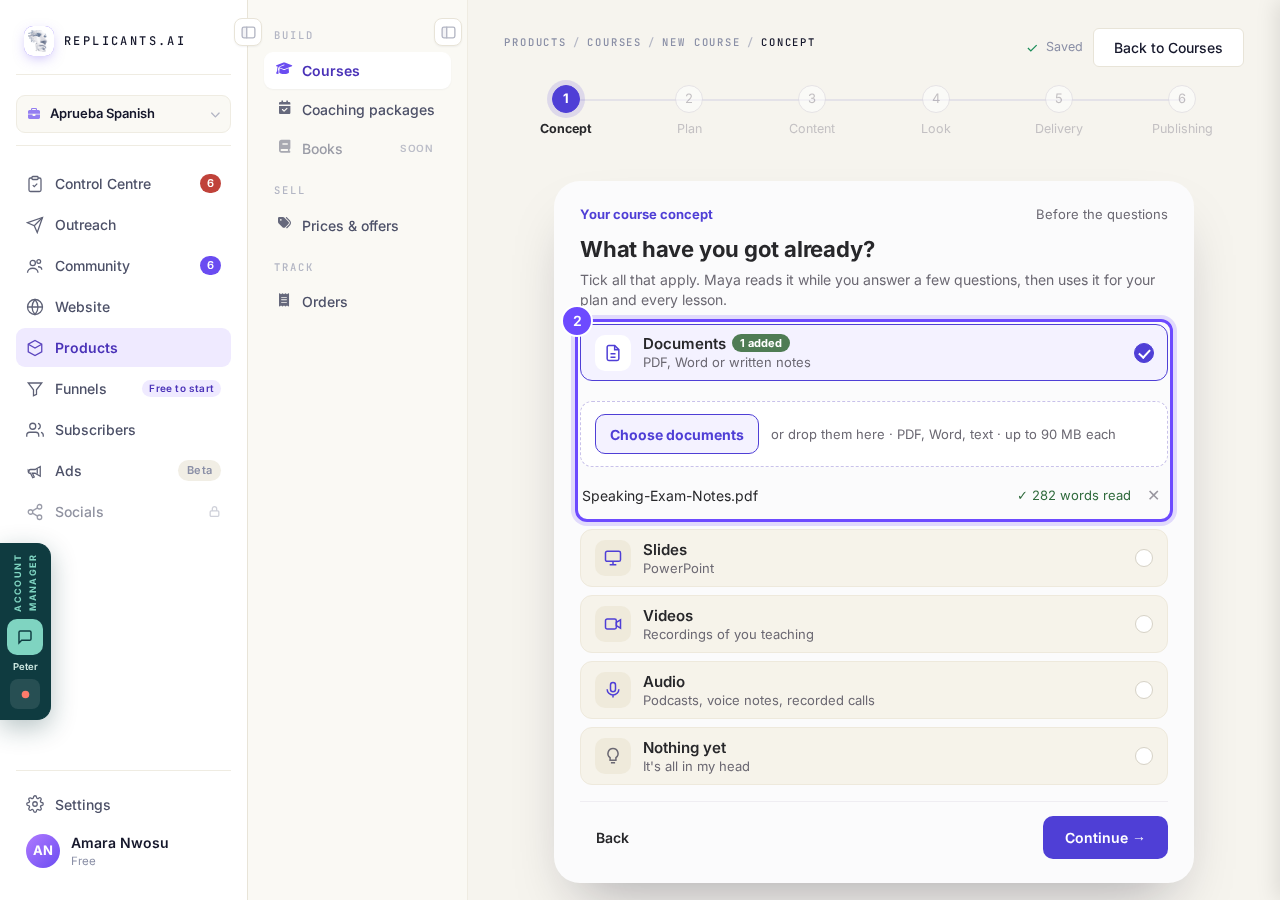Image resolution: width=1280 pixels, height=900 pixels.
Task: Click the Subscribers users icon
Action: (35, 430)
